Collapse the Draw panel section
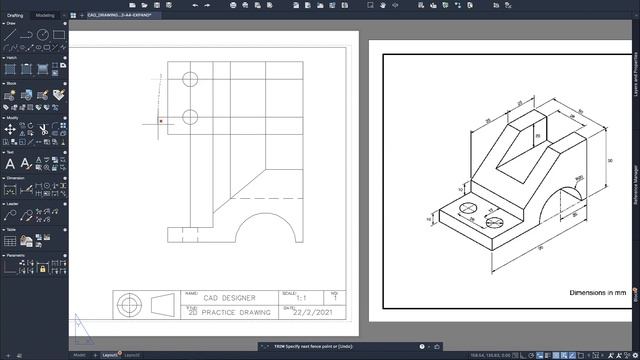Viewport: 640px width, 360px height. 4,24
